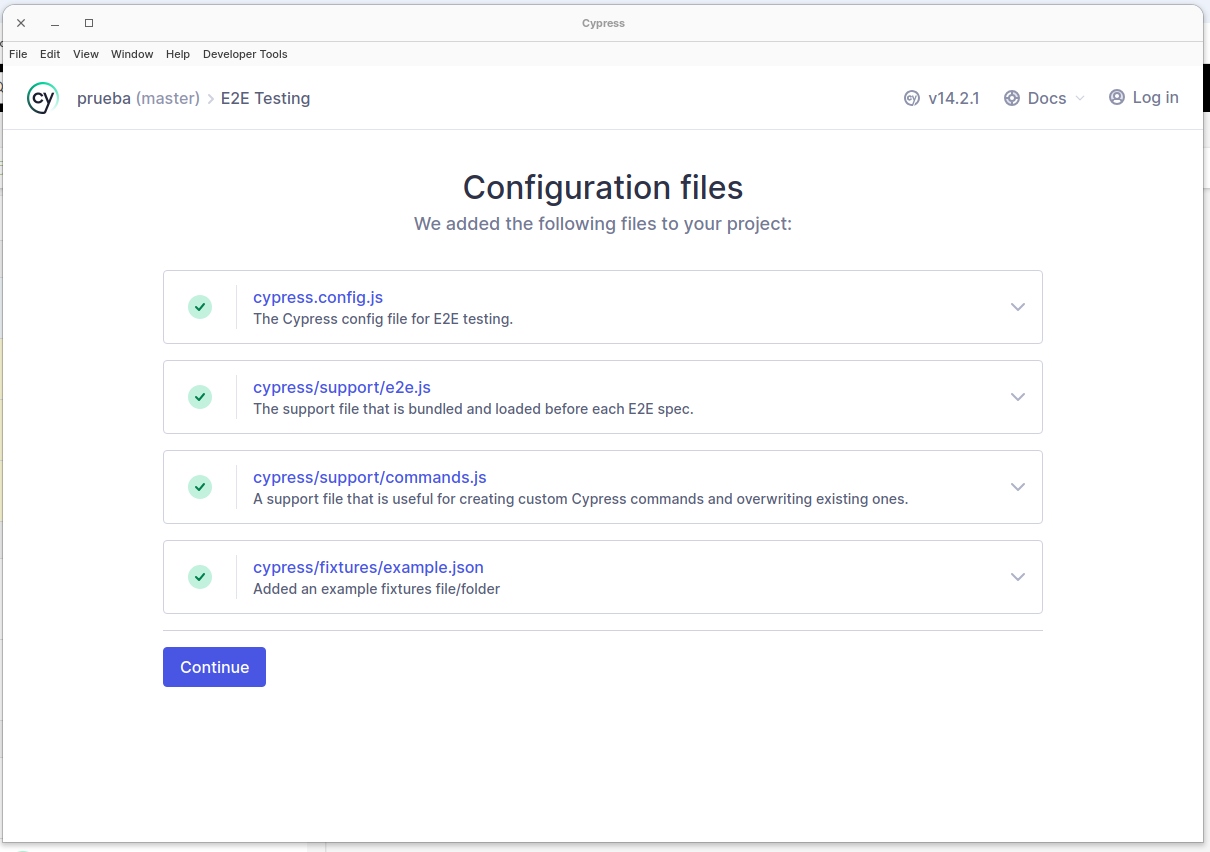Open the Window menu
Image resolution: width=1210 pixels, height=852 pixels.
point(132,54)
